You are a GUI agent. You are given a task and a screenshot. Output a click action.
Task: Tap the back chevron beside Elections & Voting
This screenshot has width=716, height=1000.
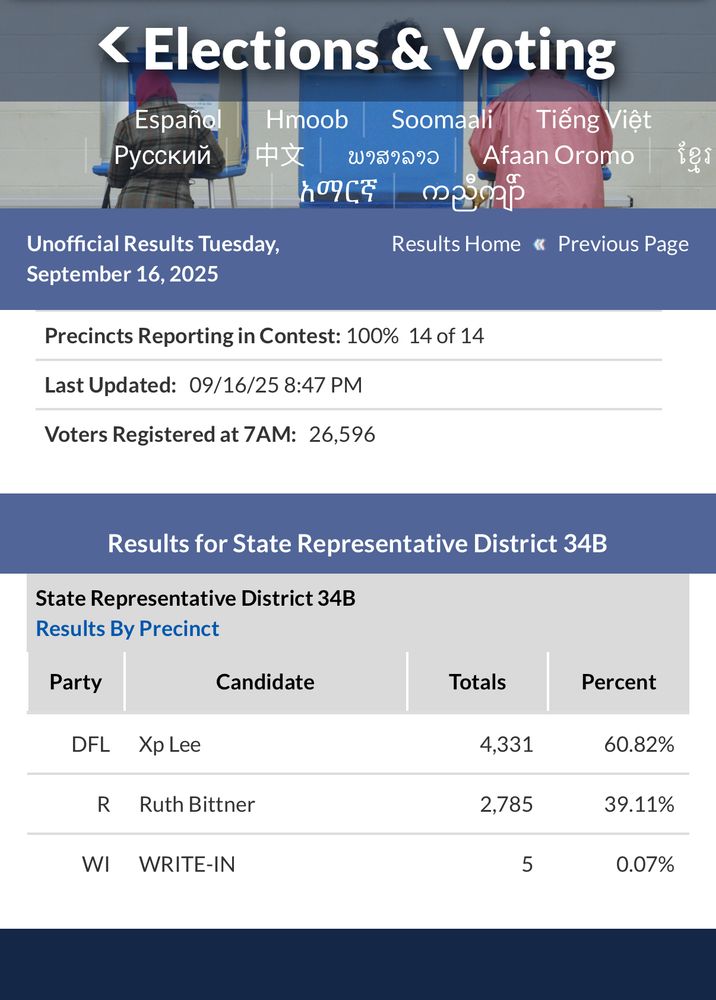(x=114, y=45)
